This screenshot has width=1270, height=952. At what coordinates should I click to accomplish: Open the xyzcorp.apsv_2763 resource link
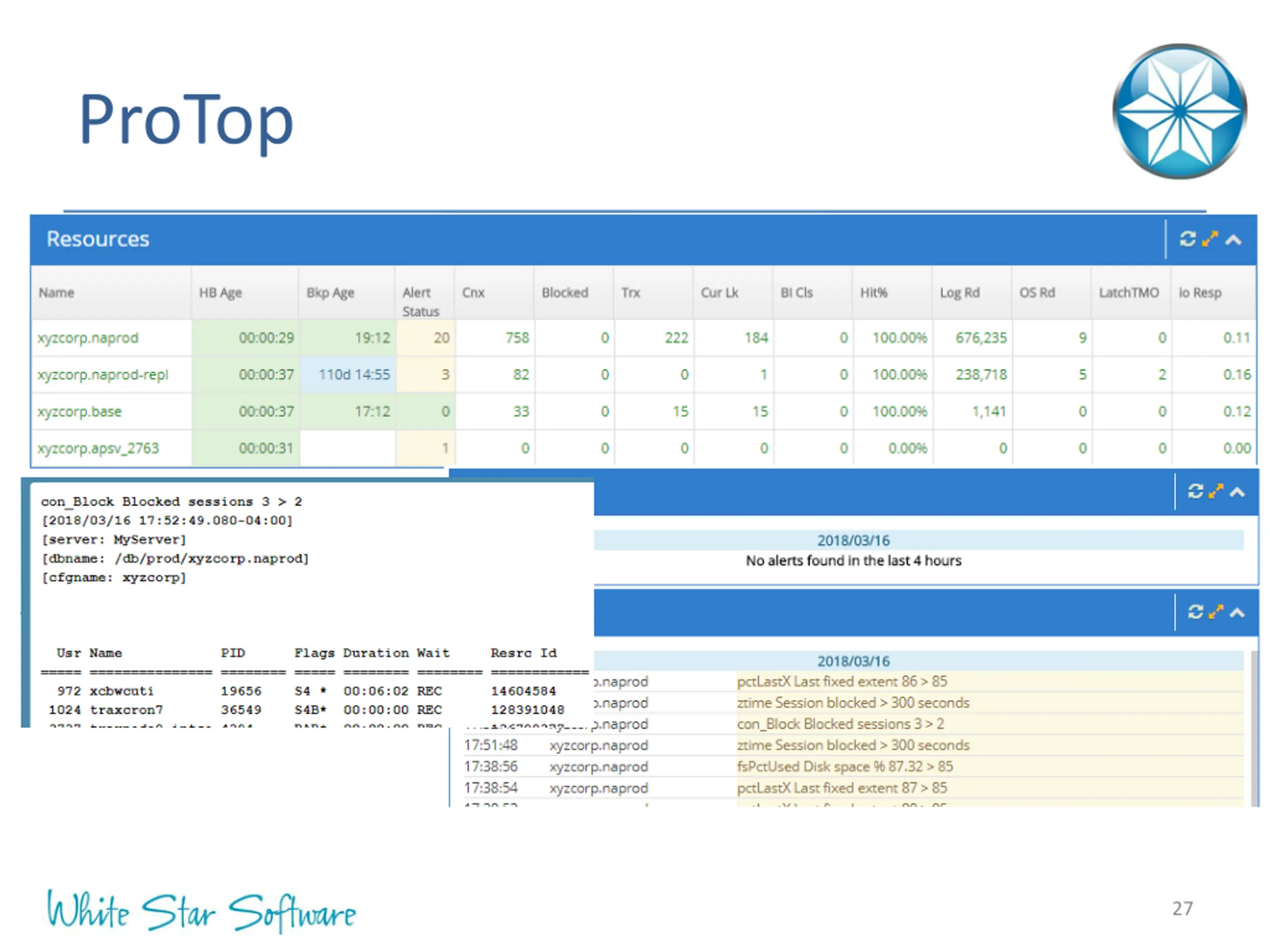(x=98, y=448)
